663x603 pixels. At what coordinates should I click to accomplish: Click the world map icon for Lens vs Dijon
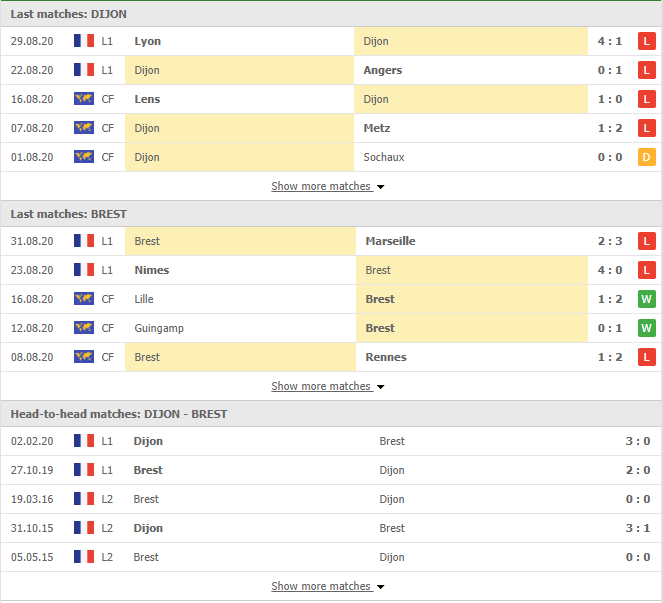(84, 99)
